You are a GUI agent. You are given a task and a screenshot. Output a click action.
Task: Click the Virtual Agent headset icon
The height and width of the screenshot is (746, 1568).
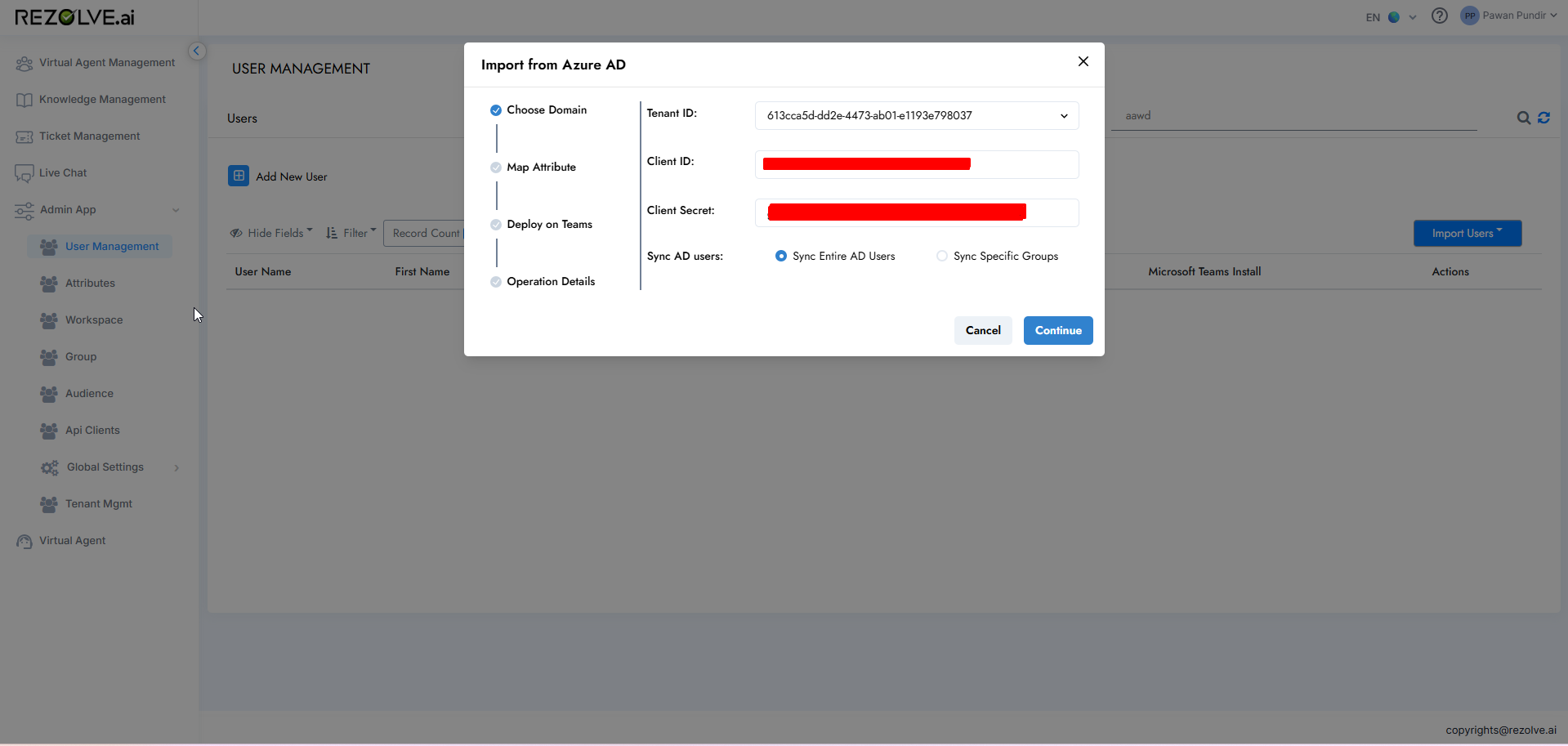click(x=25, y=541)
